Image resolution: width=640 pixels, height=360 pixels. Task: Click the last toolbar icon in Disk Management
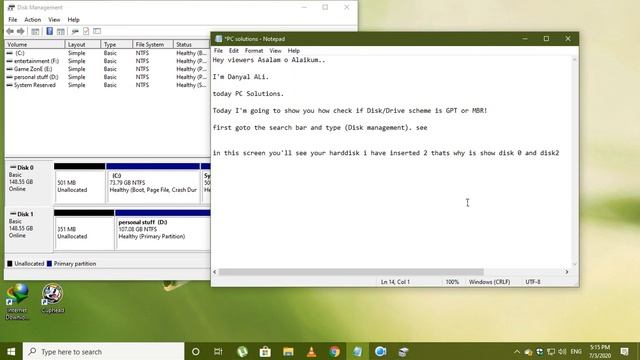coord(97,31)
